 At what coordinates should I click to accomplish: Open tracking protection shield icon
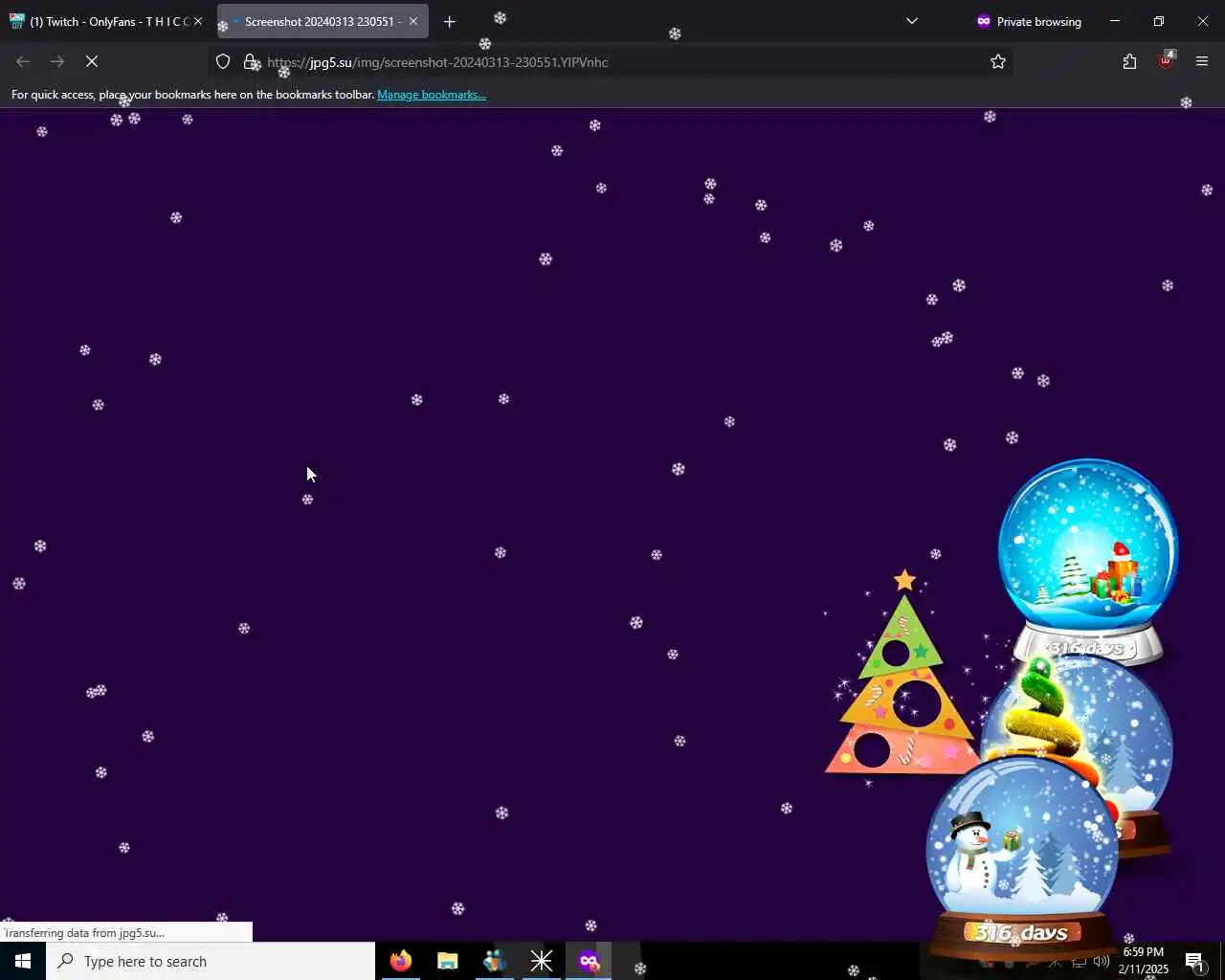pyautogui.click(x=223, y=62)
